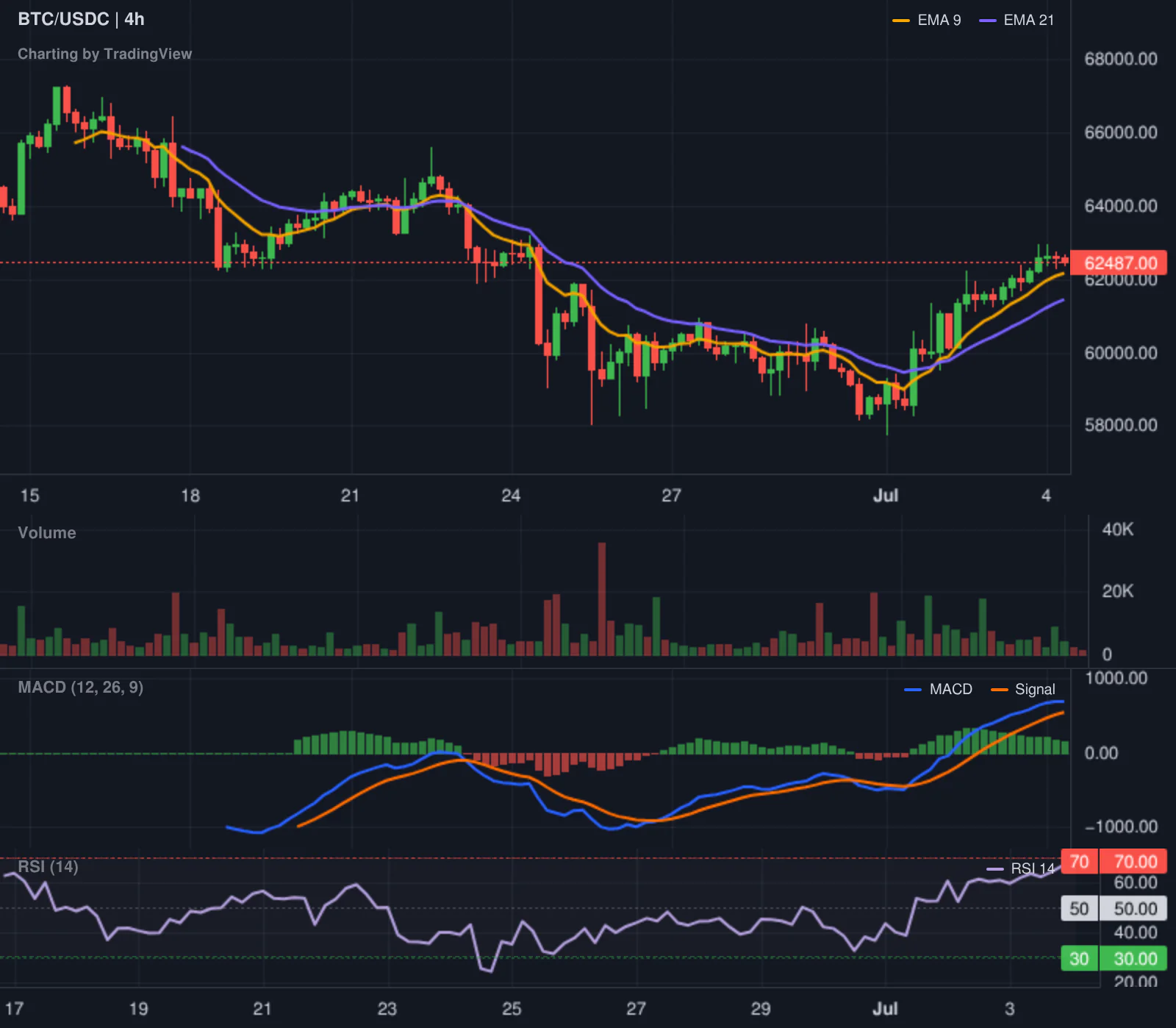Click the 60.00 RSI axis label
Screen dimensions: 1176x1028
[1136, 883]
